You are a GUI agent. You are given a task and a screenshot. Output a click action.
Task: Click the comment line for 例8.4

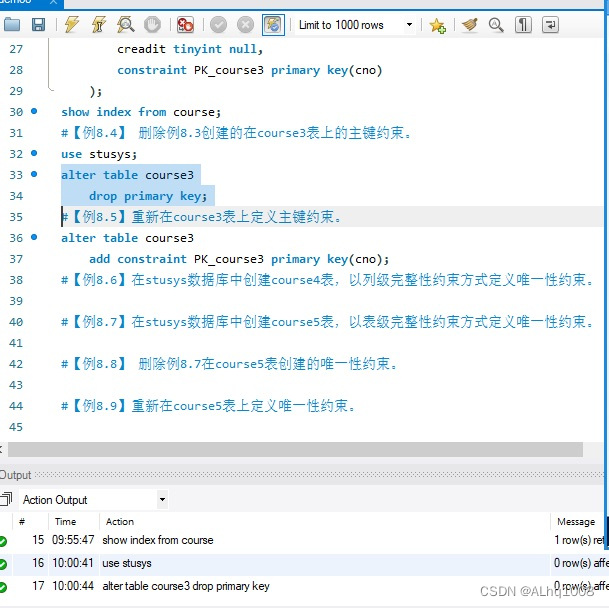click(x=236, y=133)
